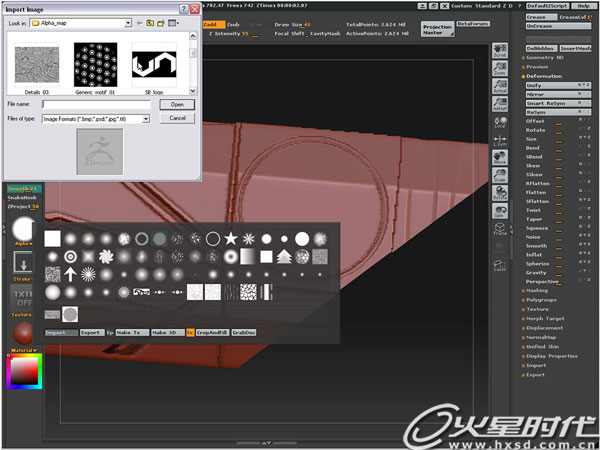This screenshot has width=600, height=450.
Task: Pick the cracked stone pattern alpha
Action: tap(248, 292)
